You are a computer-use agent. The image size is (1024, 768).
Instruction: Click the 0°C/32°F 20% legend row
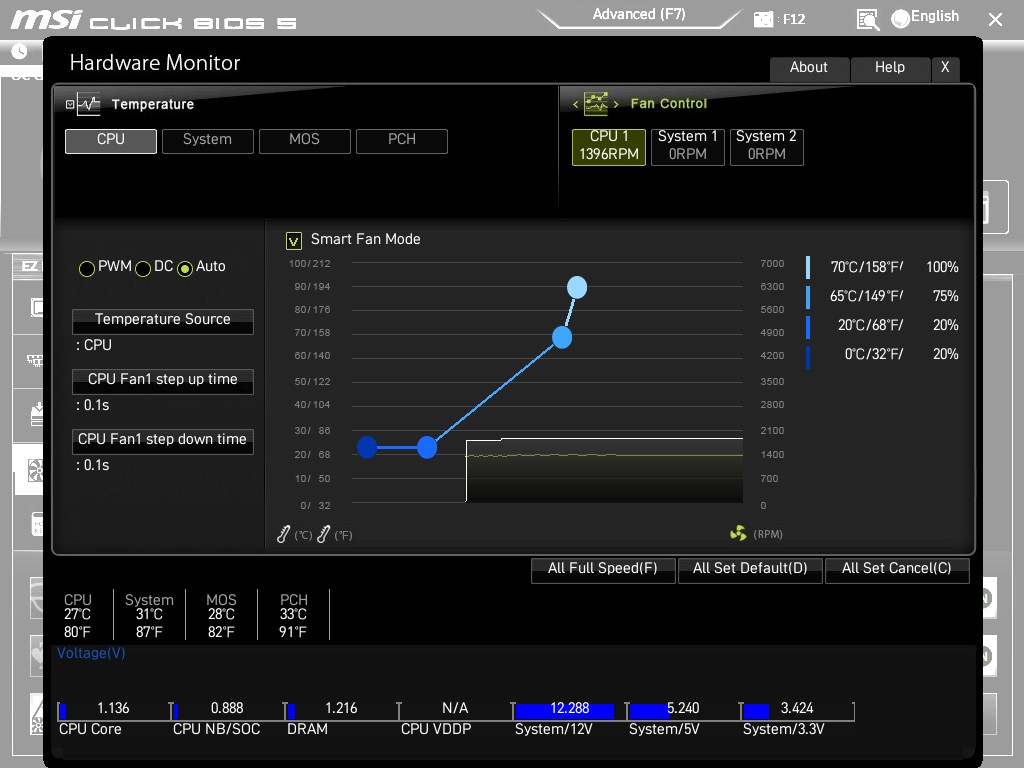point(883,354)
